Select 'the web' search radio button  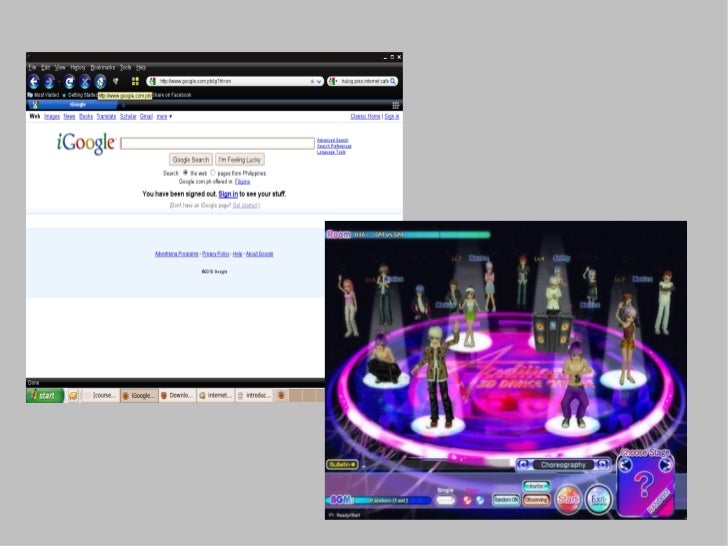pyautogui.click(x=186, y=173)
